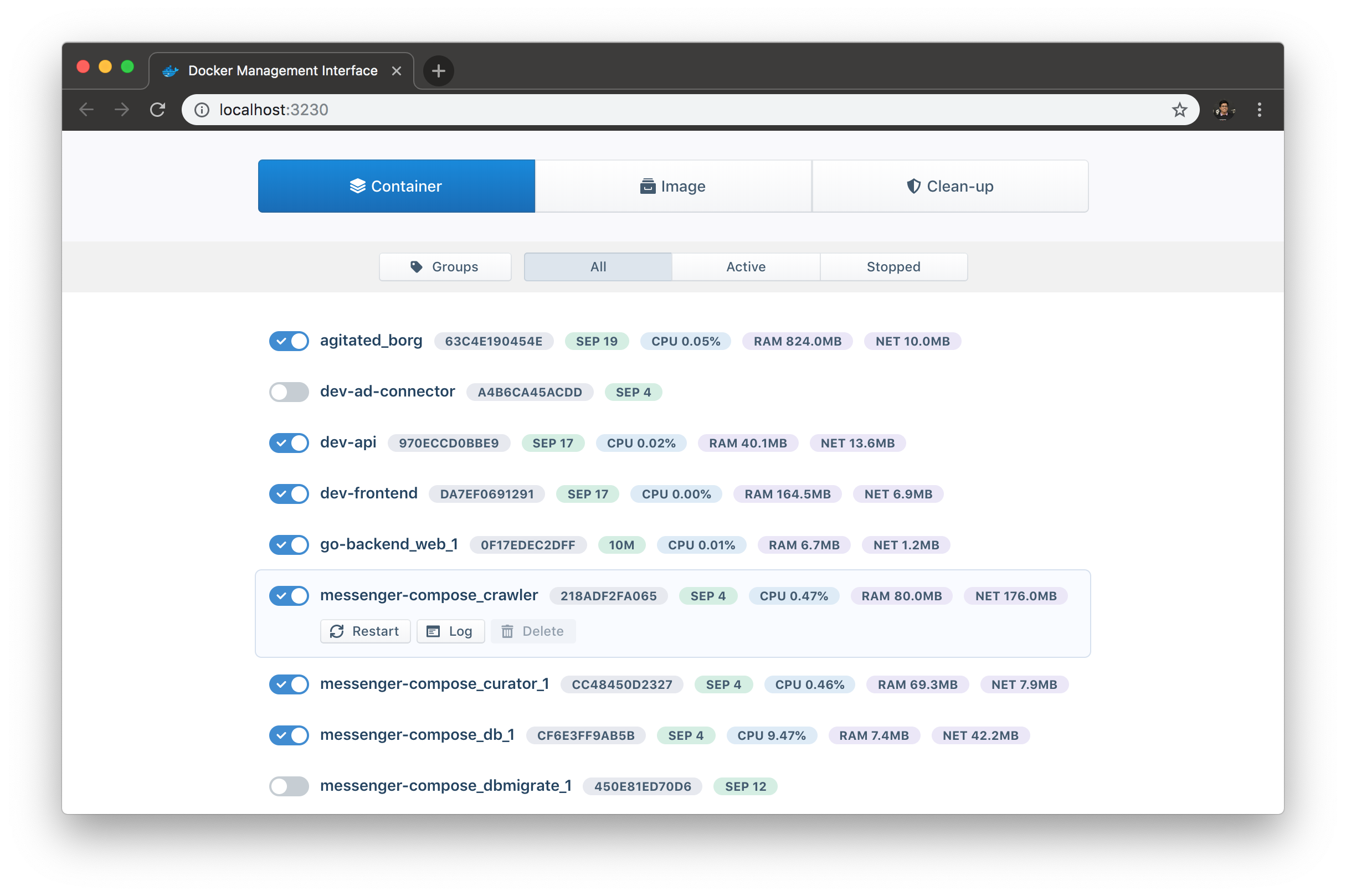Show only Stopped containers
The width and height of the screenshot is (1346, 896).
(893, 267)
